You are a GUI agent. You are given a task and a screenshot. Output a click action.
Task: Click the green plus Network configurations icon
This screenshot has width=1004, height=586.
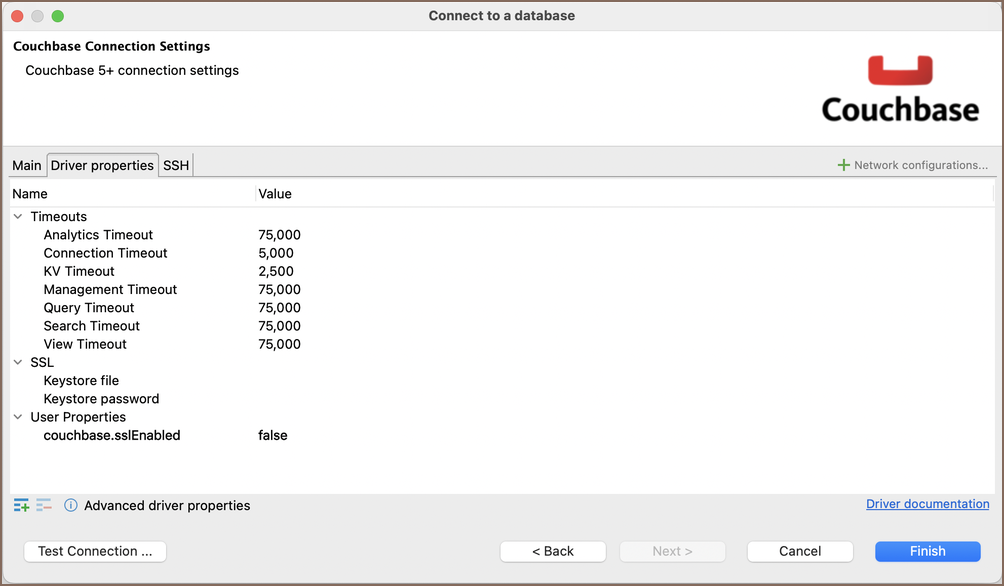click(x=843, y=165)
